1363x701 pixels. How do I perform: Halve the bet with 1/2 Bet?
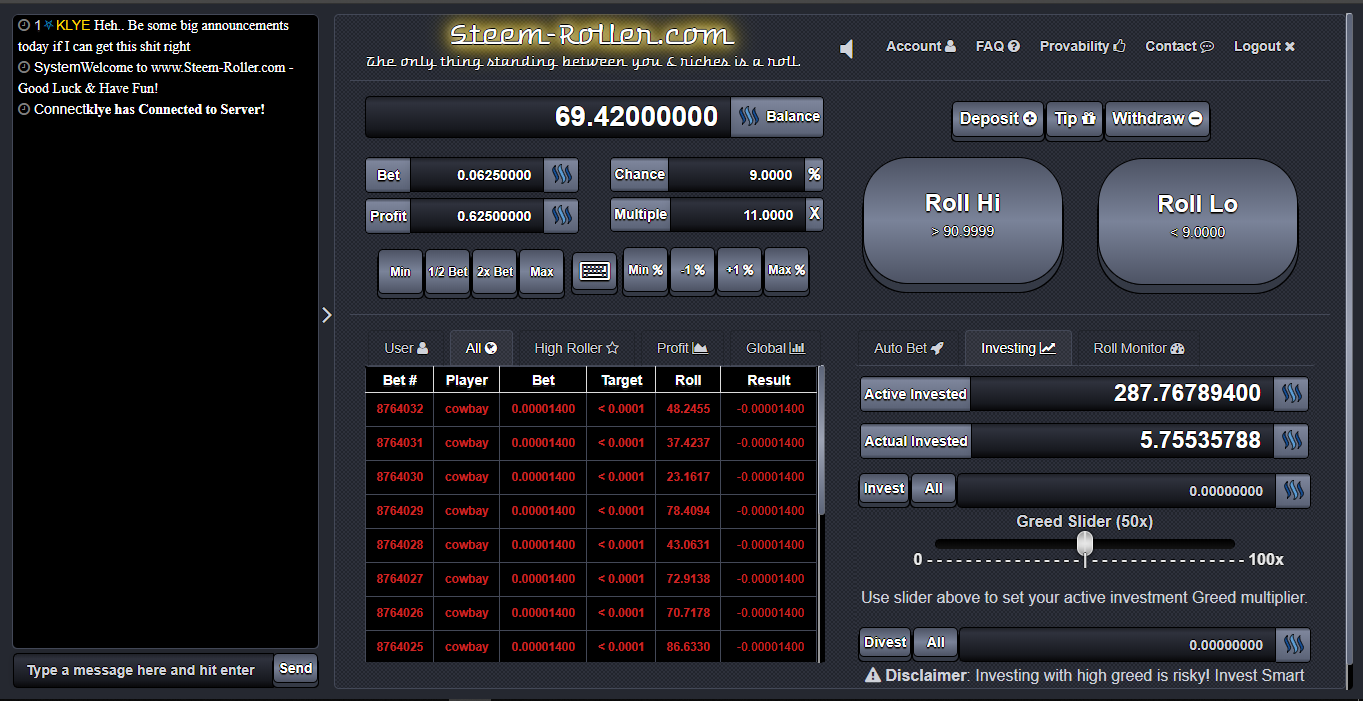coord(447,271)
